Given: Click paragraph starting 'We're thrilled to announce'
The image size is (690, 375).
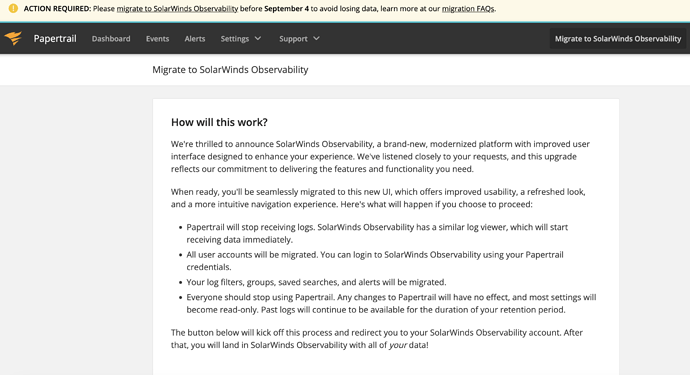Looking at the screenshot, I should (380, 156).
